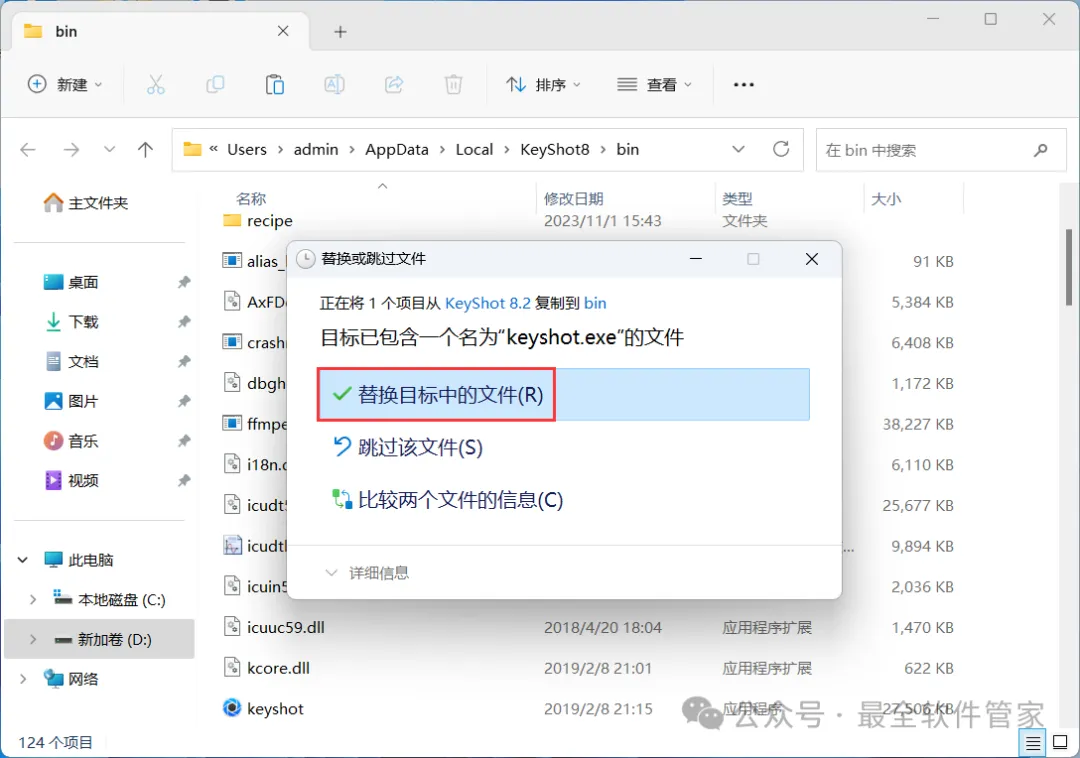Collapse This PC (此电脑) tree node
The width and height of the screenshot is (1080, 758).
(23, 560)
